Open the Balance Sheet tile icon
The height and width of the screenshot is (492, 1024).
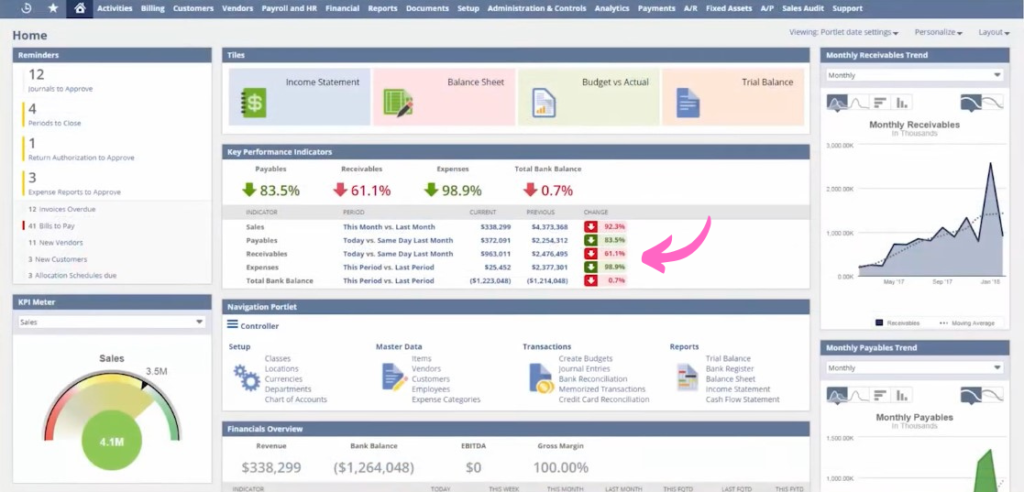[399, 102]
